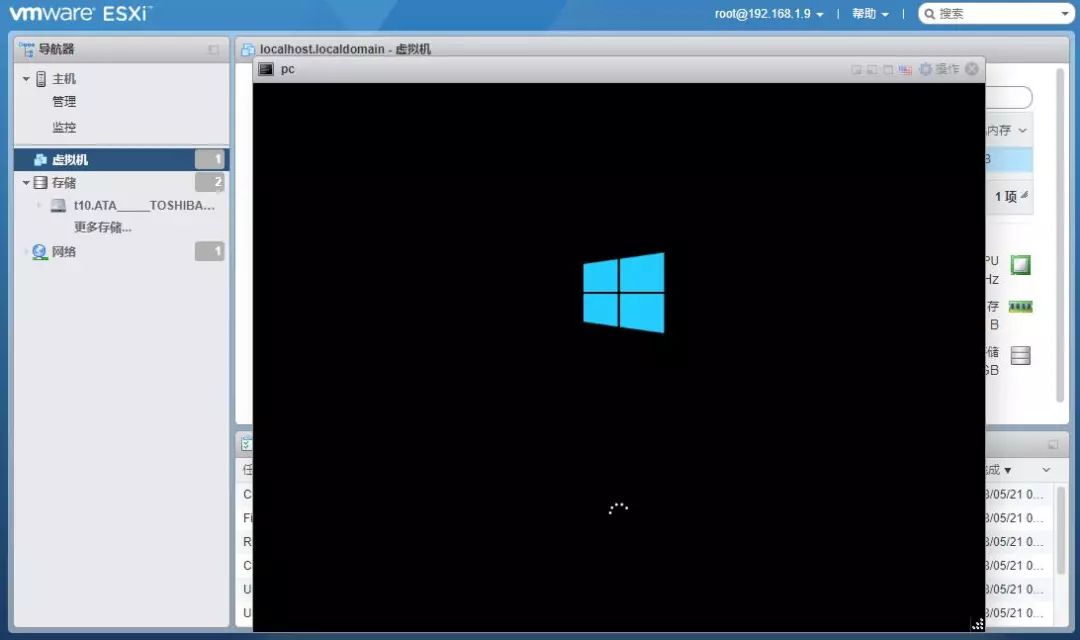The width and height of the screenshot is (1080, 640).
Task: Click the VMware ESXi logo
Action: click(80, 13)
